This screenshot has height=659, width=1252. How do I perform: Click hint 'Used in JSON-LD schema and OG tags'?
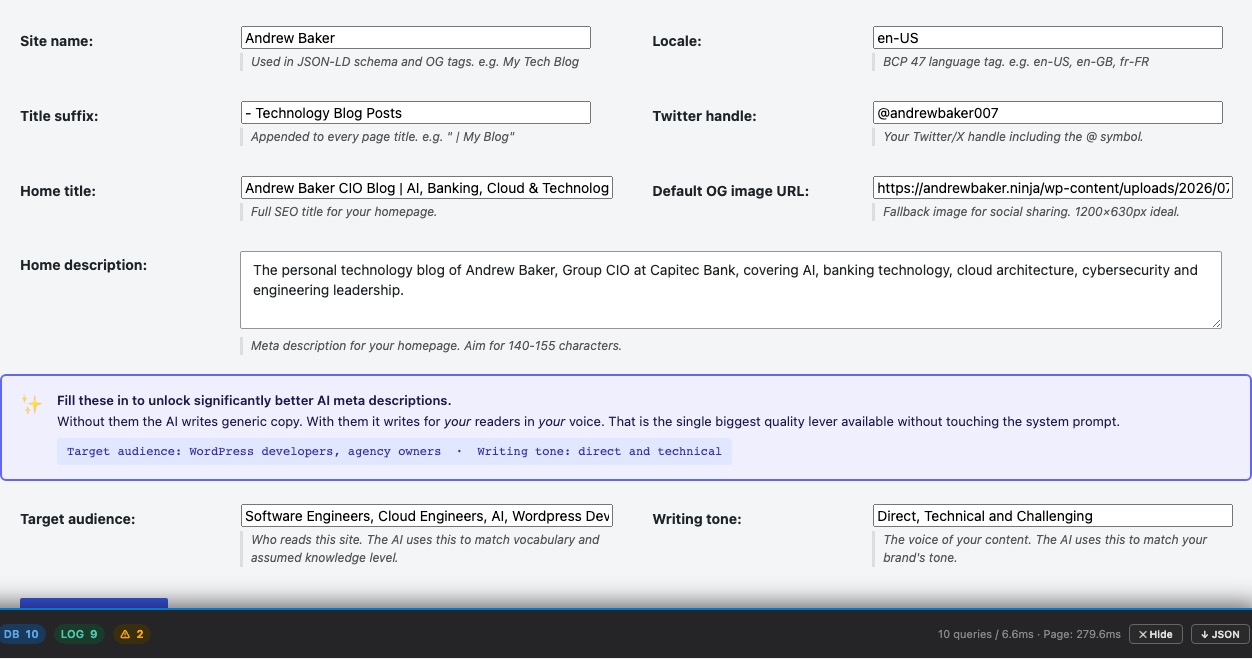click(x=415, y=62)
